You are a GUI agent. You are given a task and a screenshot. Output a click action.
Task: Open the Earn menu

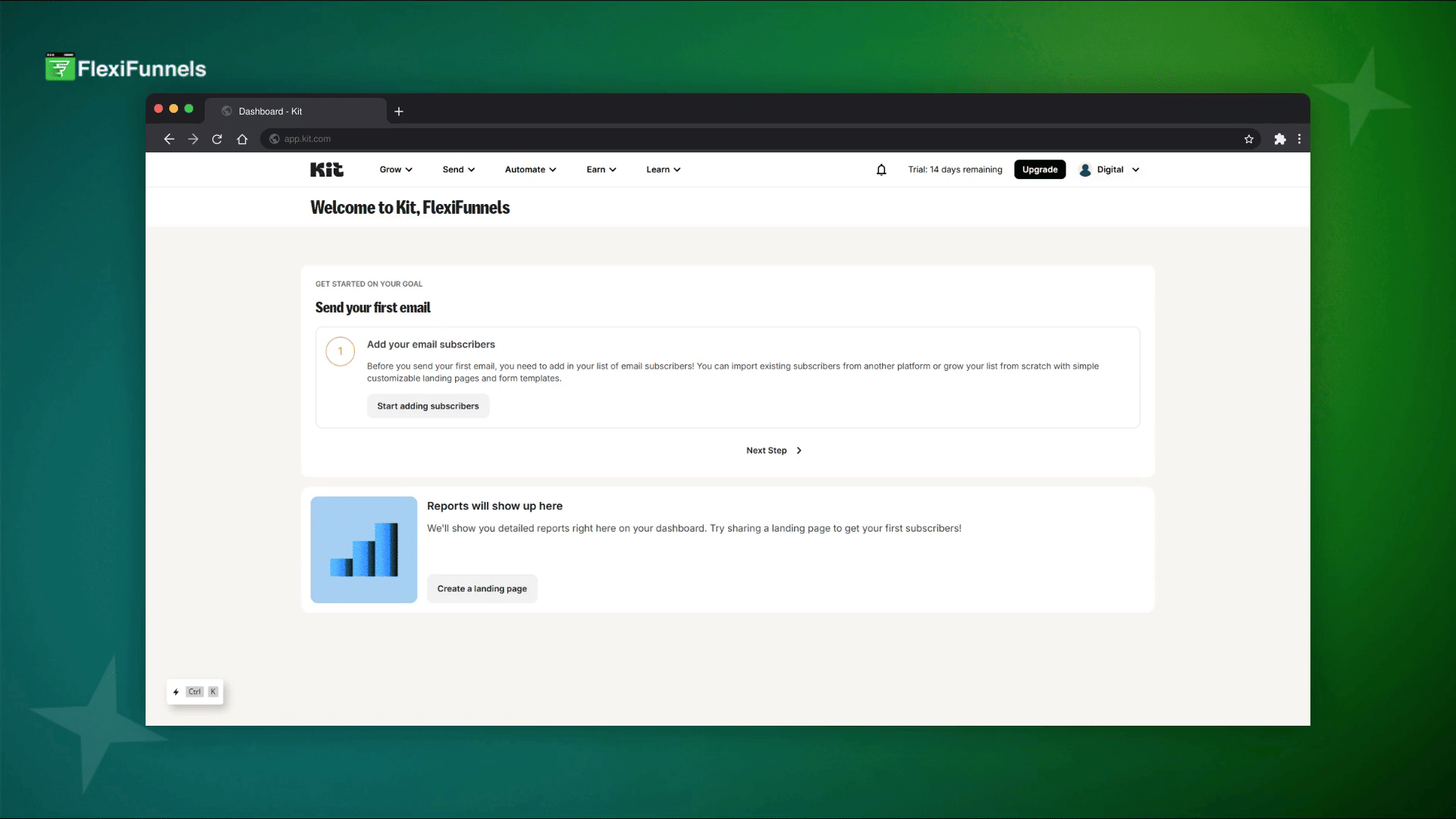[x=601, y=170]
